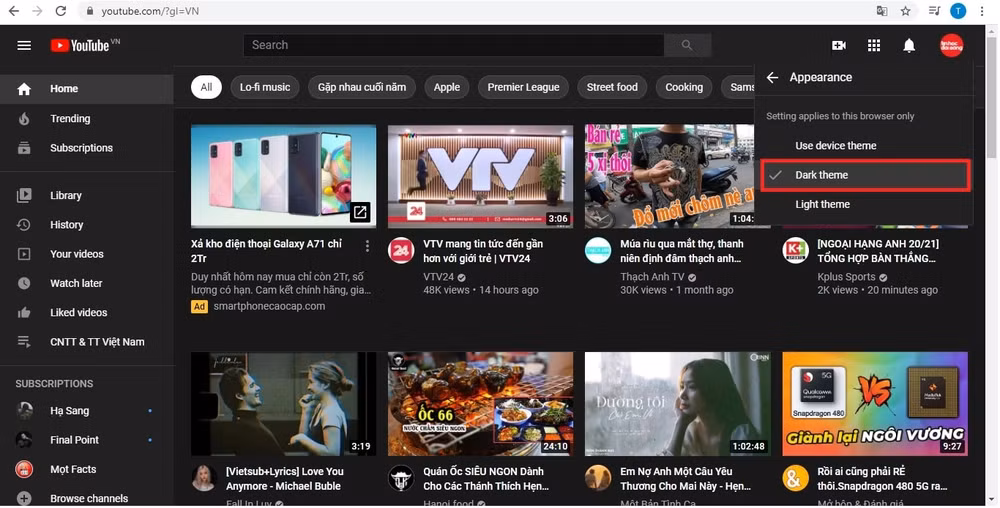This screenshot has width=1000, height=508.
Task: Open Watch later playlist
Action: [x=86, y=283]
